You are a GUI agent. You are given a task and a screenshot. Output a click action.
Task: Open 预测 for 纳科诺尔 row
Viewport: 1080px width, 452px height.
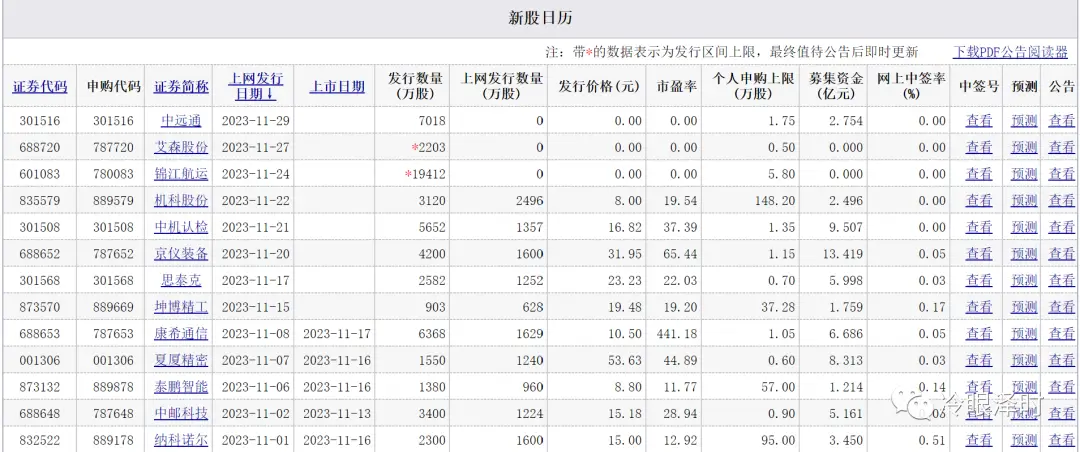(x=1024, y=440)
